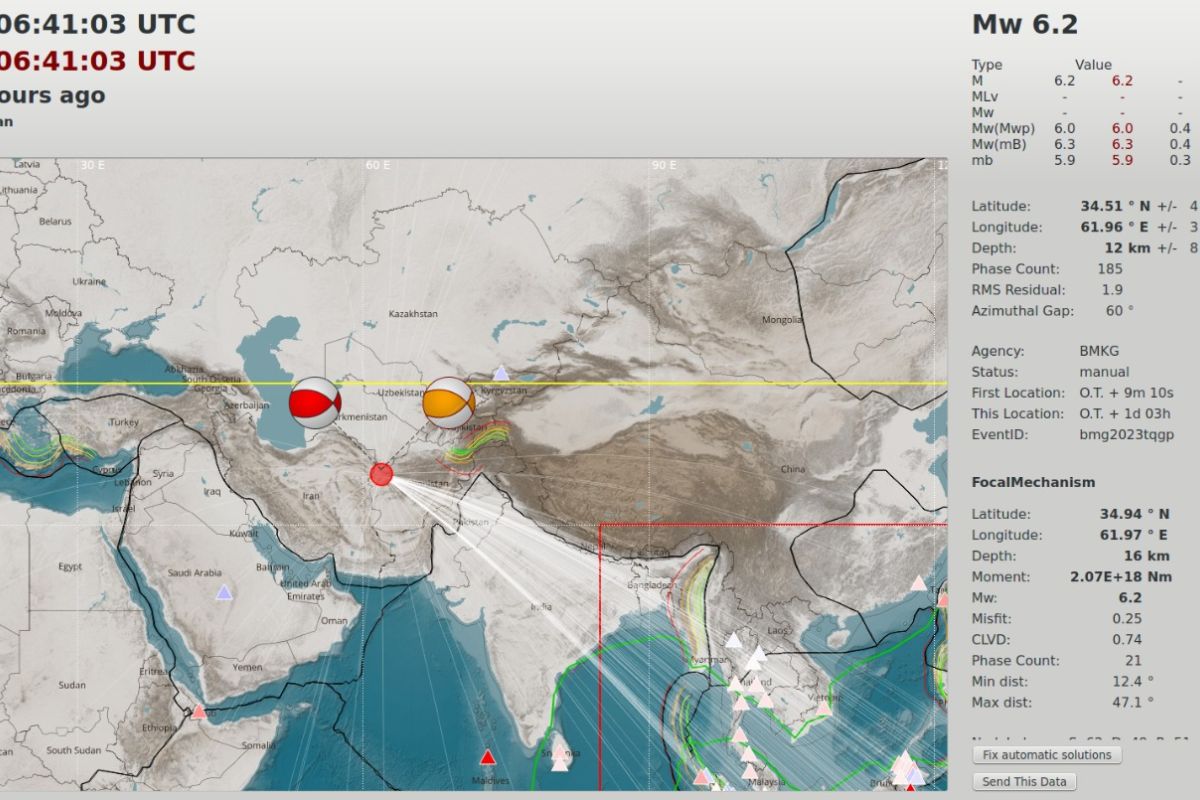Click the black 06:41:03 UTC origin time
1200x800 pixels.
(98, 23)
